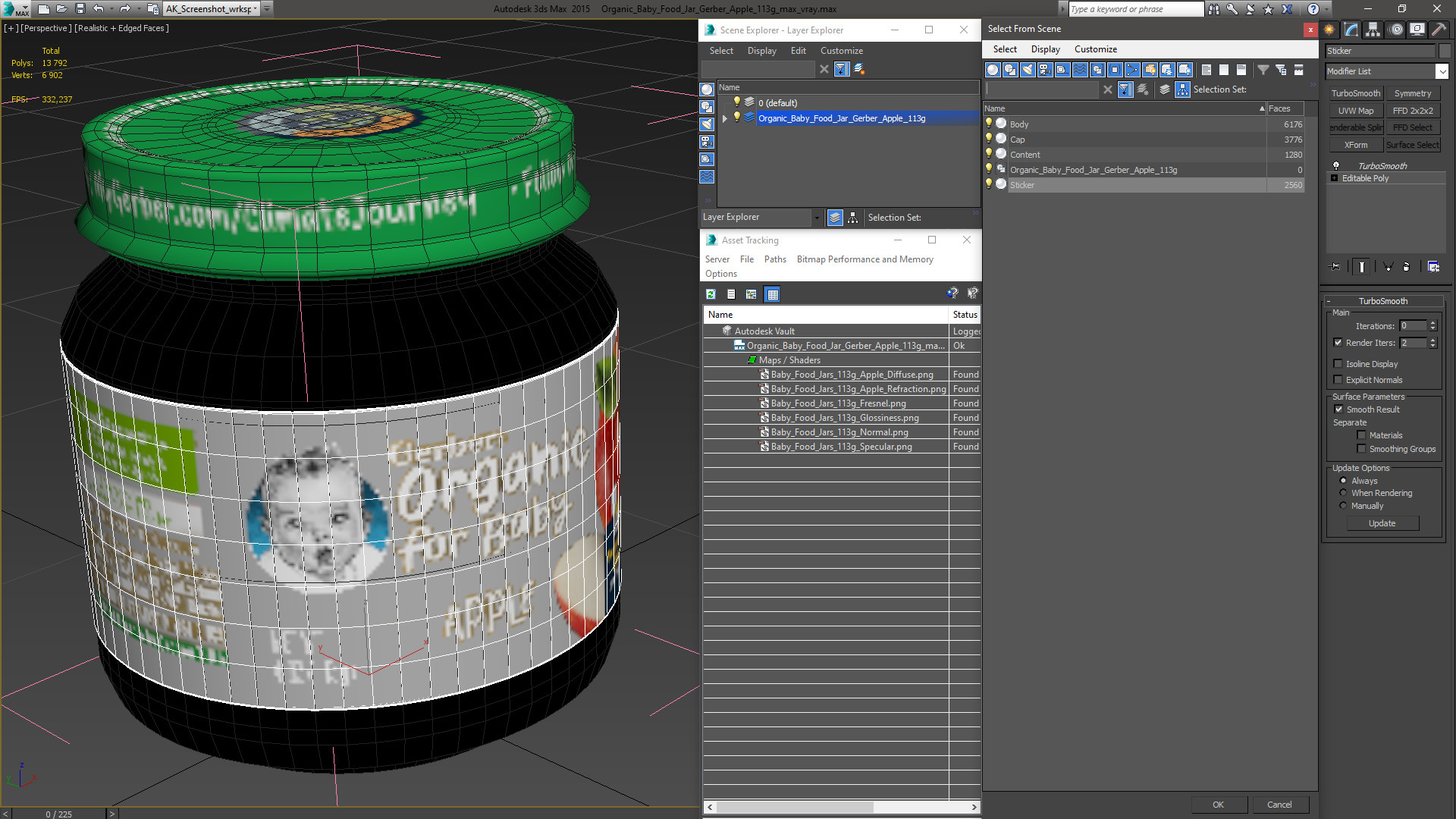Click Sort by hierarchy icon in Select From Scene

1183,89
